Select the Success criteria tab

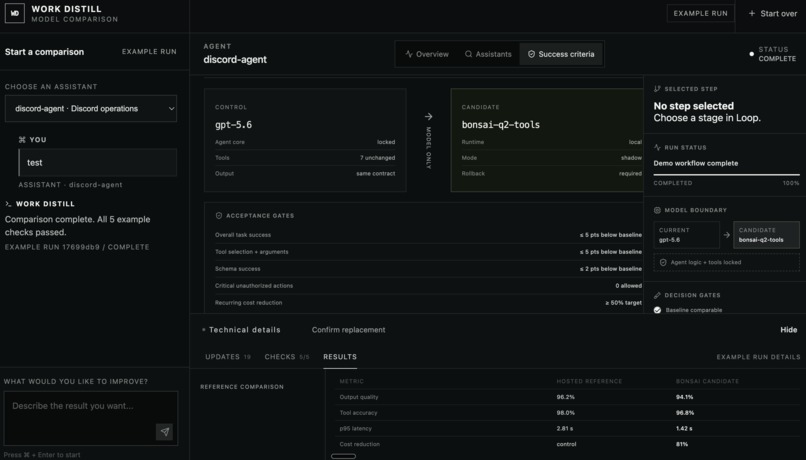tap(561, 54)
